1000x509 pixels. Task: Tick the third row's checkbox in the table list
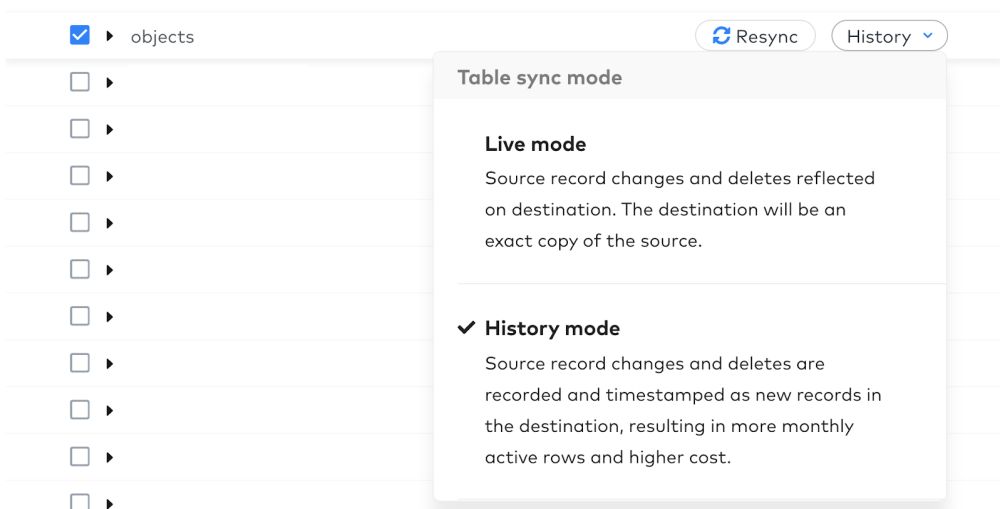tap(80, 129)
